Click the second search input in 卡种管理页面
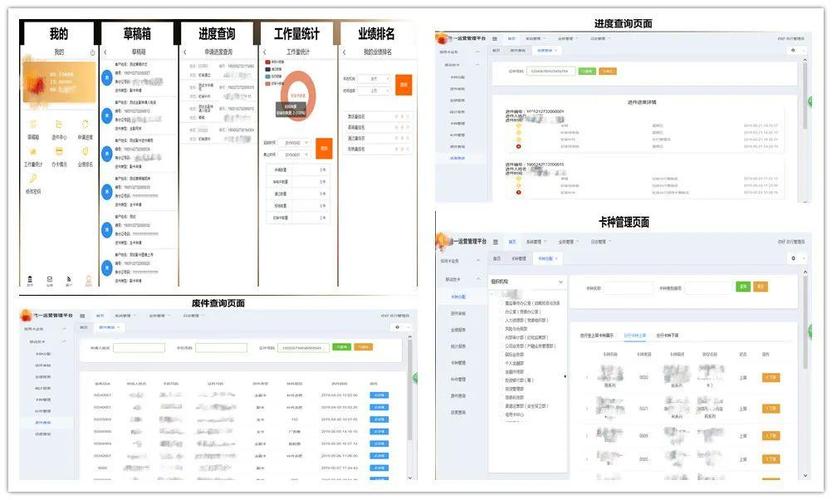 (x=710, y=288)
